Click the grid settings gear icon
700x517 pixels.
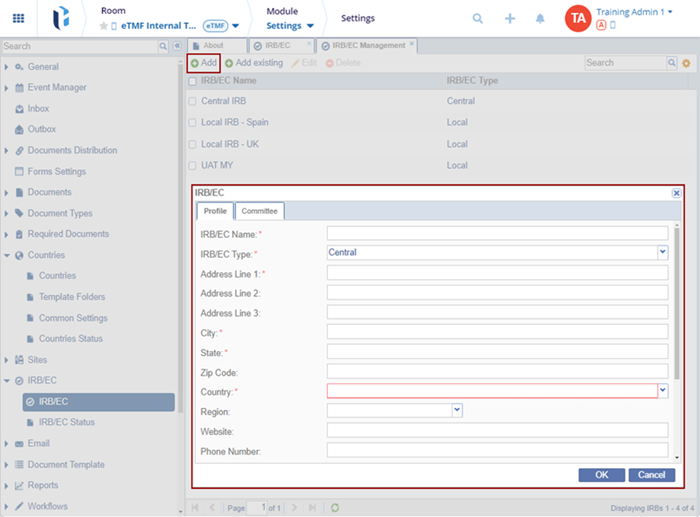pyautogui.click(x=686, y=63)
